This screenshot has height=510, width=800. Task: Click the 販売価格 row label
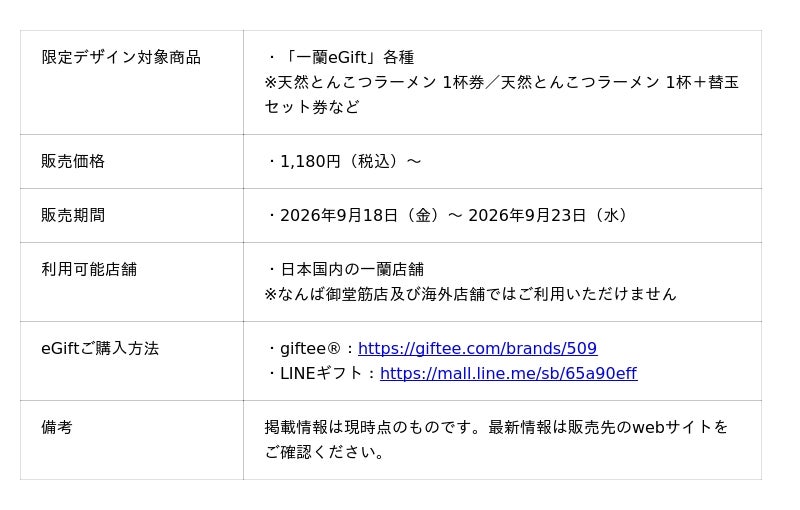73,161
